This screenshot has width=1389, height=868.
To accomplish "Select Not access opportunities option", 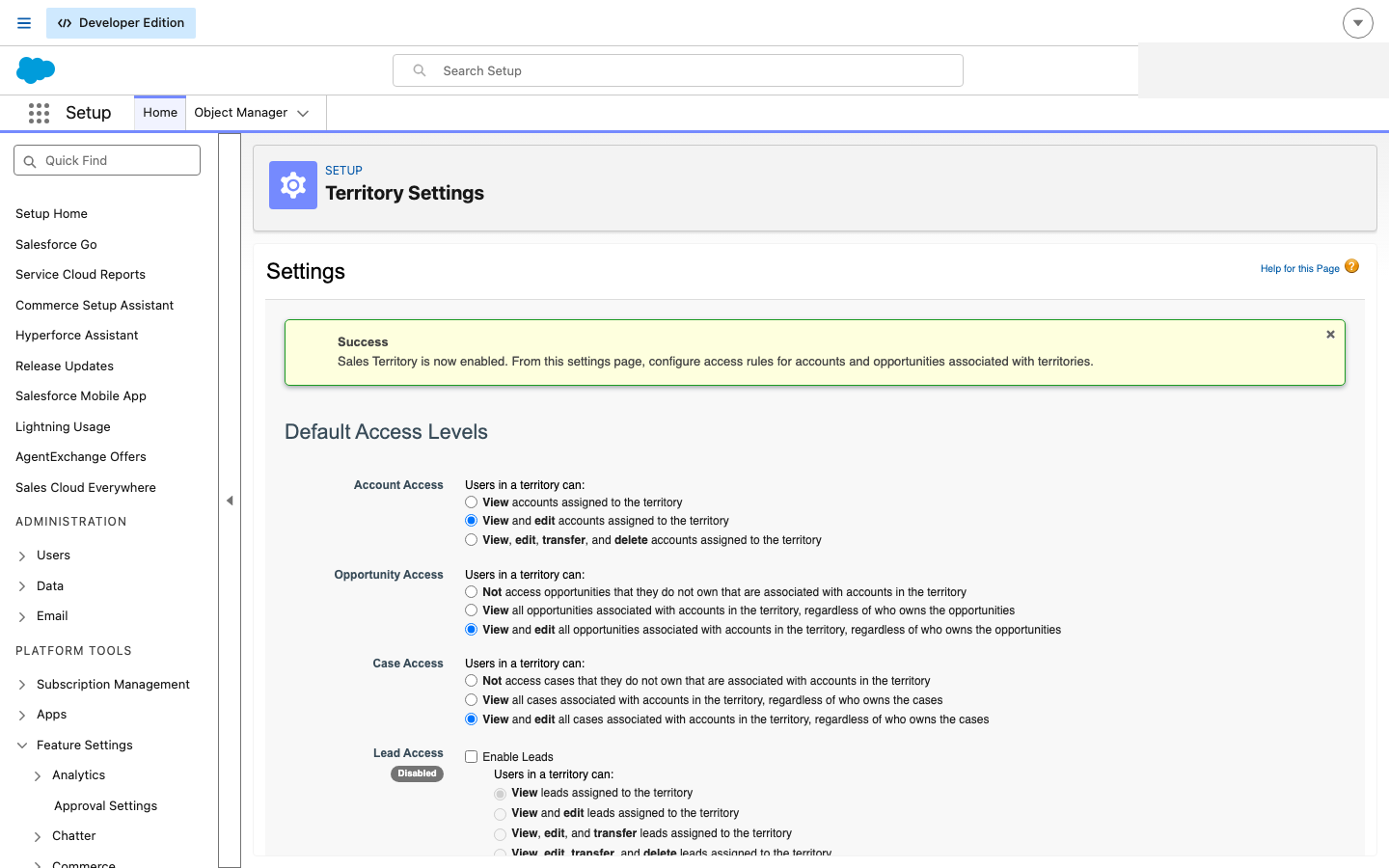I will pos(471,592).
